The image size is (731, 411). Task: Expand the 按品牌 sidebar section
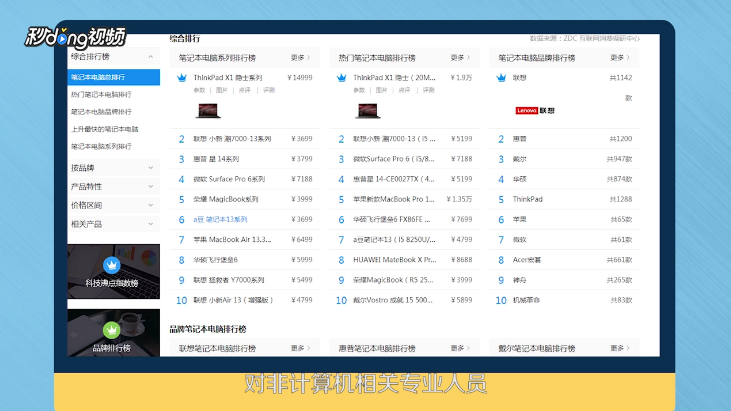151,168
